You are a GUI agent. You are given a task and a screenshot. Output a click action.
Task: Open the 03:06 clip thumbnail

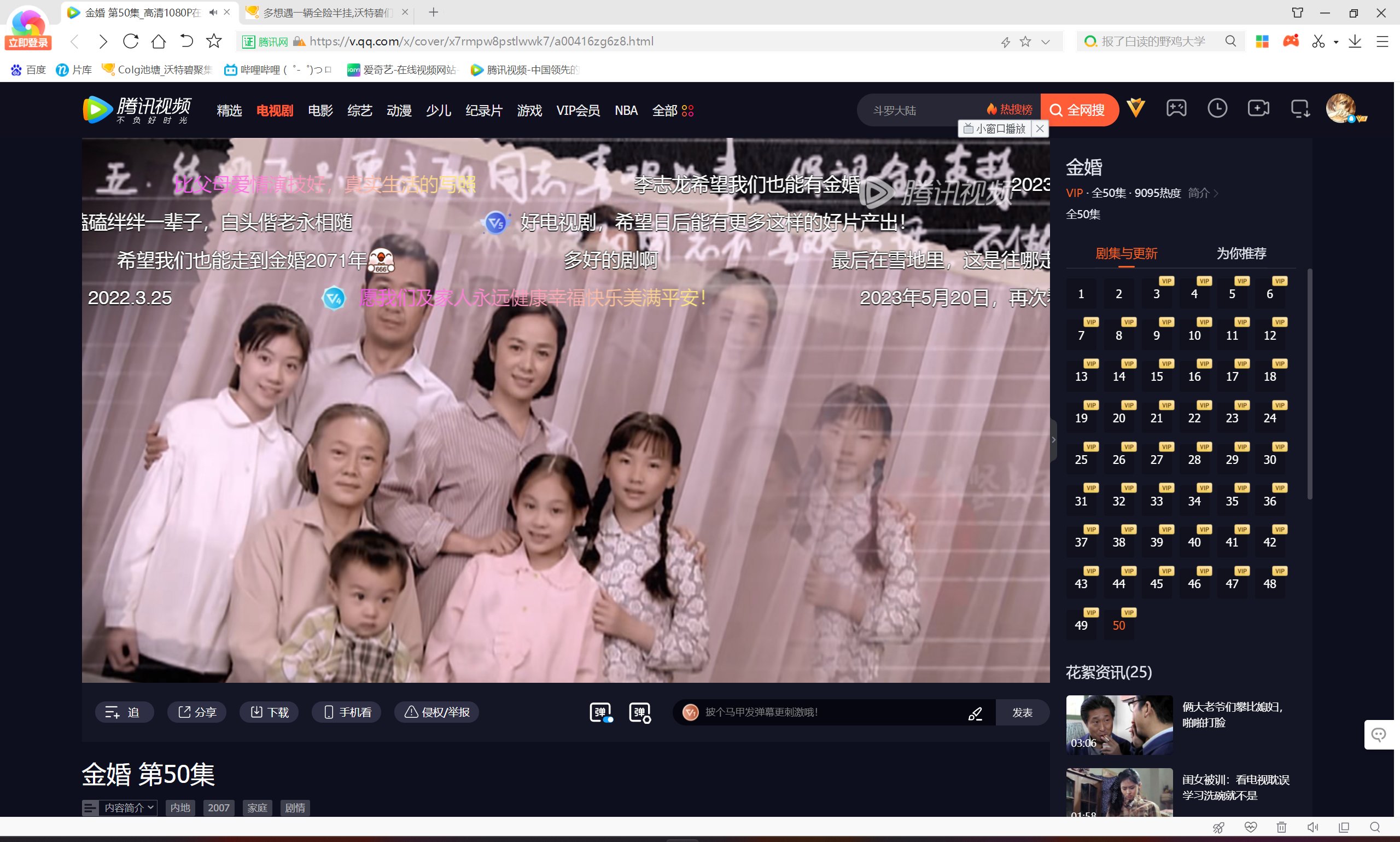1119,724
